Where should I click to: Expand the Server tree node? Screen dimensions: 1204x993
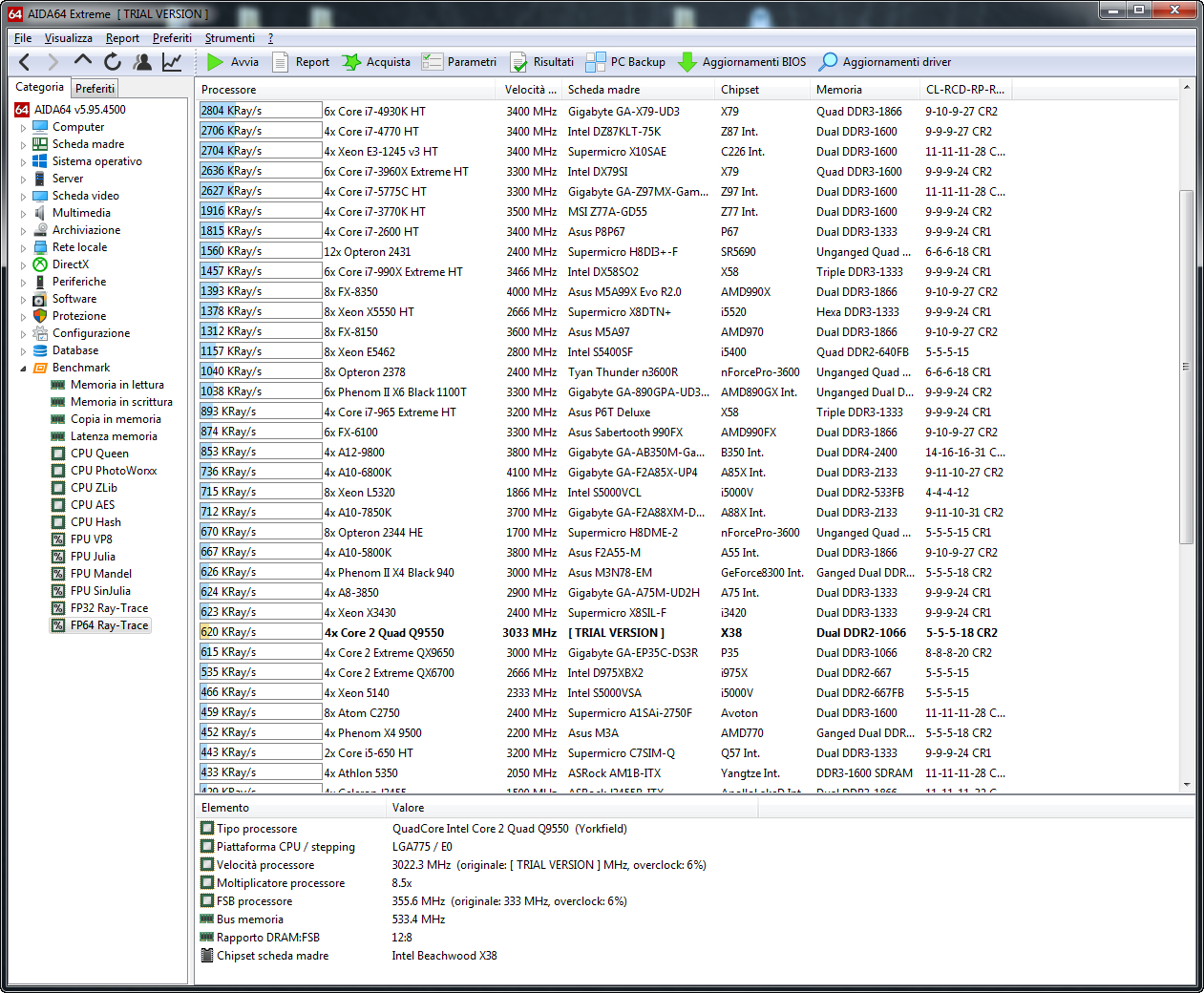click(x=23, y=179)
